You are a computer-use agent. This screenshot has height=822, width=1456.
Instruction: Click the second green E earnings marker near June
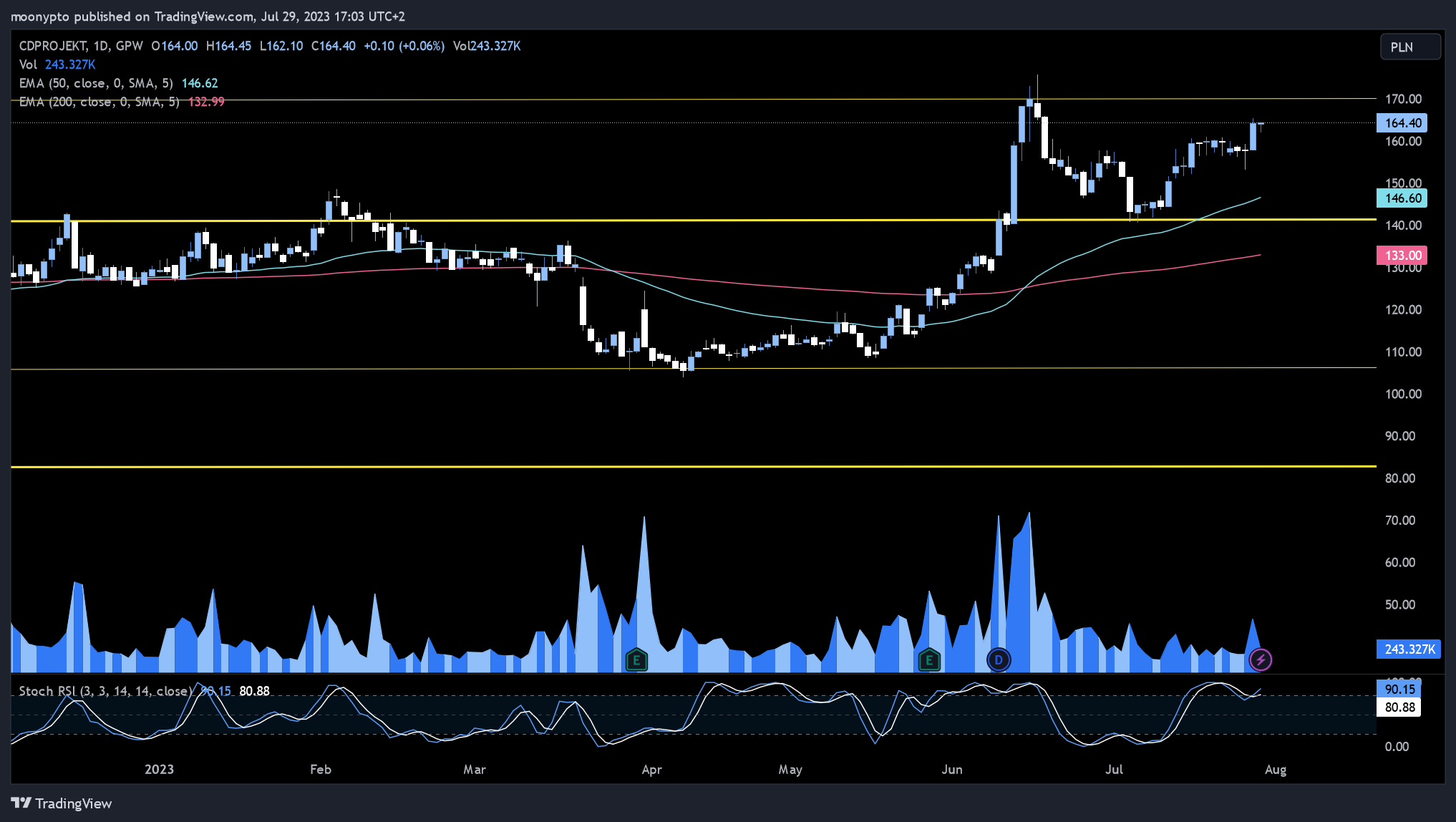coord(928,659)
